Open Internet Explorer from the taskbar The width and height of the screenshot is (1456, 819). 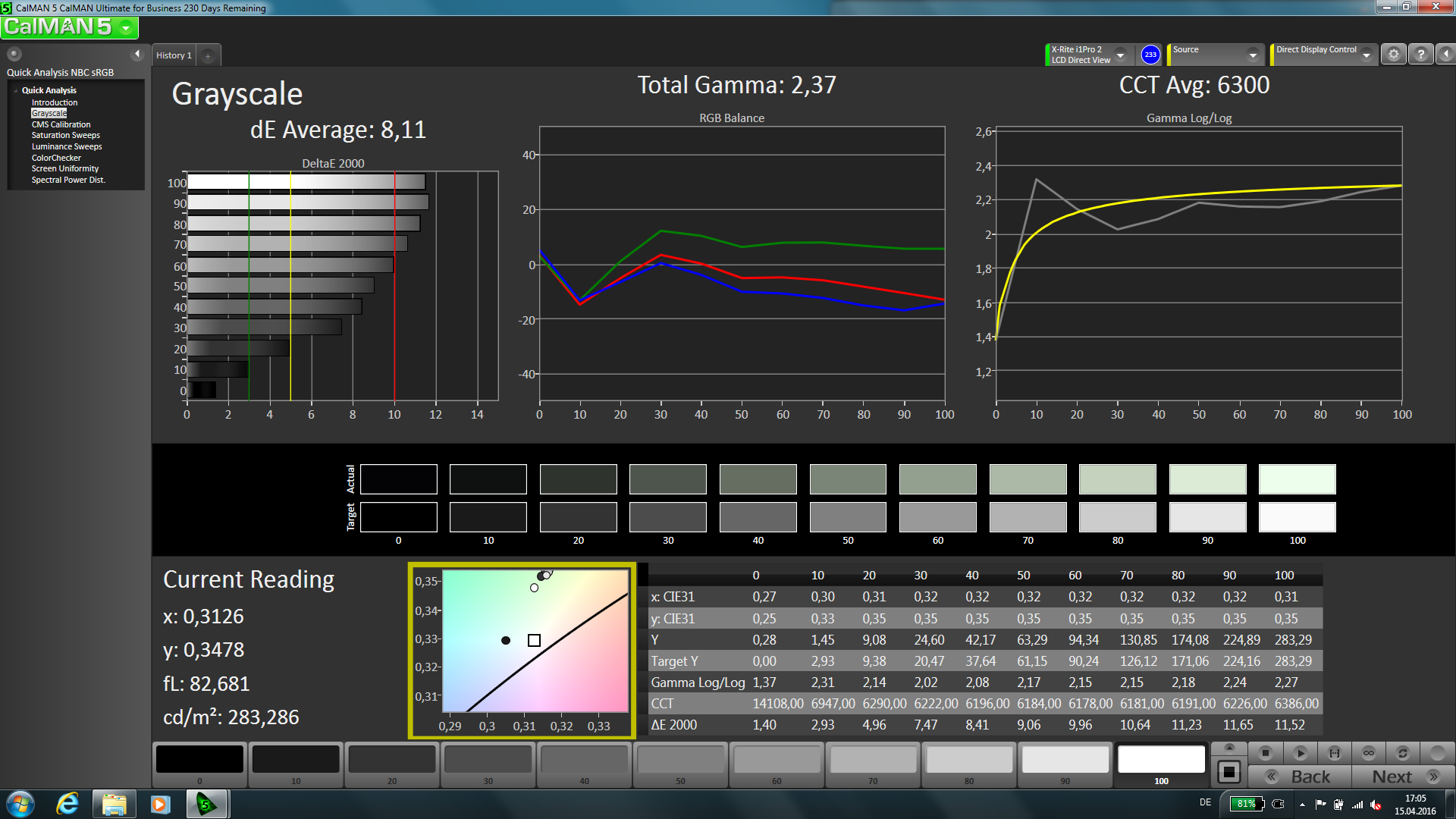pos(67,804)
